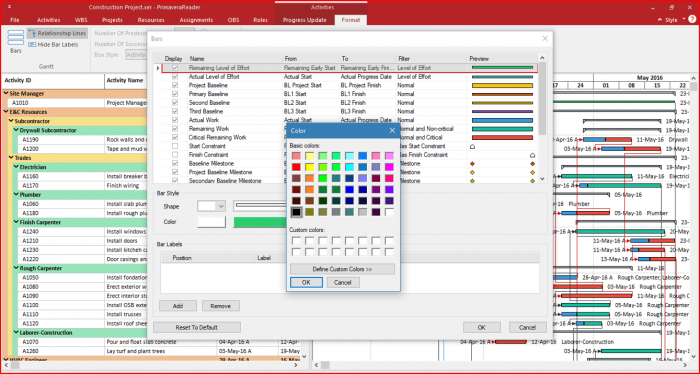Uncheck Display for Primary Baseline
Screen dimensions: 700x374
pos(175,94)
